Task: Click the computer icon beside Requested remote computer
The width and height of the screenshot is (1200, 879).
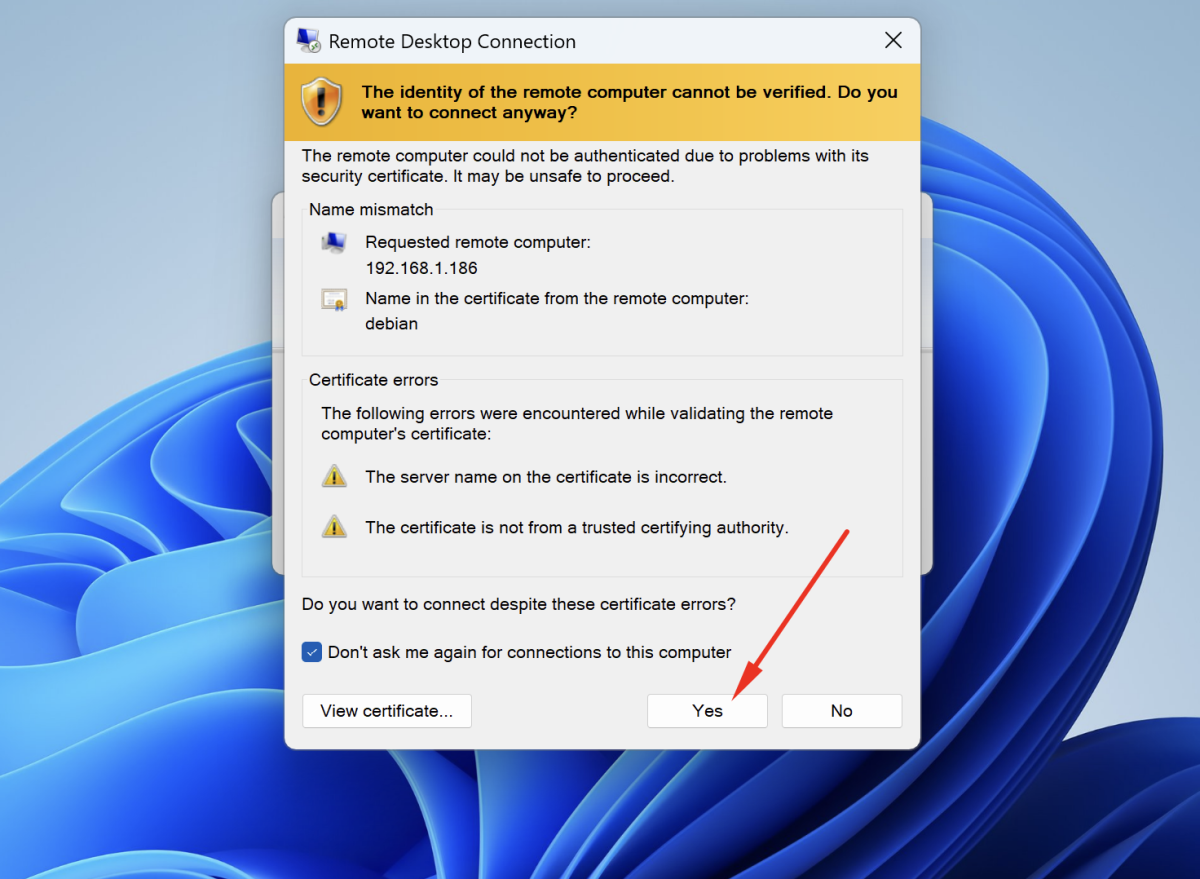Action: pos(334,243)
